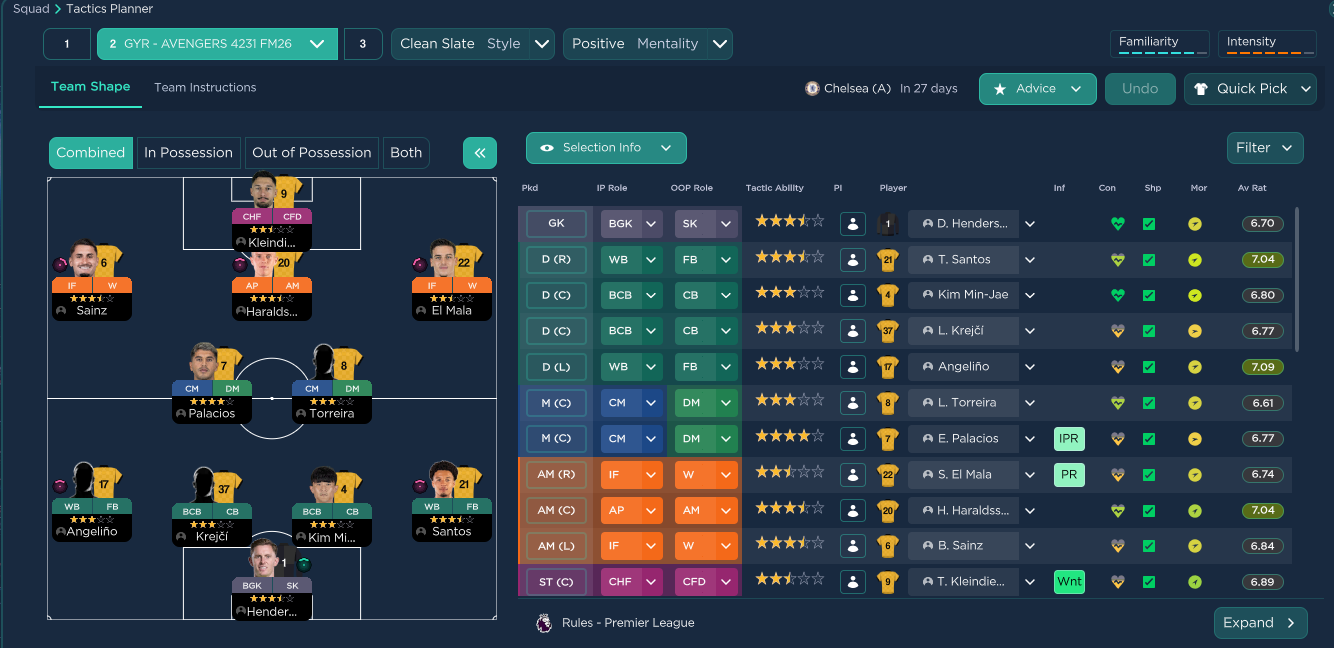Toggle sharpness checkbox for D. Henderson
The width and height of the screenshot is (1334, 648).
point(1149,224)
